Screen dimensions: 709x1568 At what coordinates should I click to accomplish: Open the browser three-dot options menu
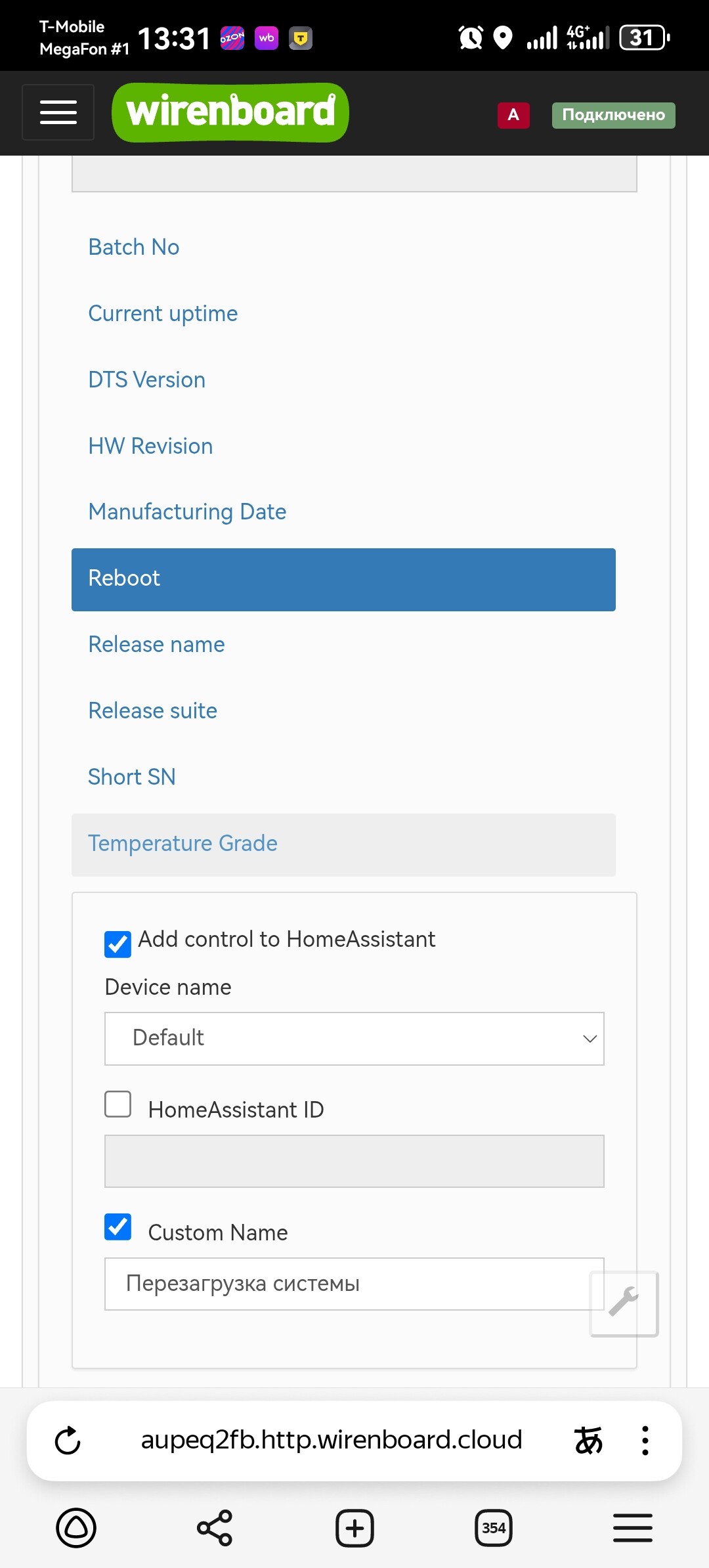click(x=645, y=1441)
